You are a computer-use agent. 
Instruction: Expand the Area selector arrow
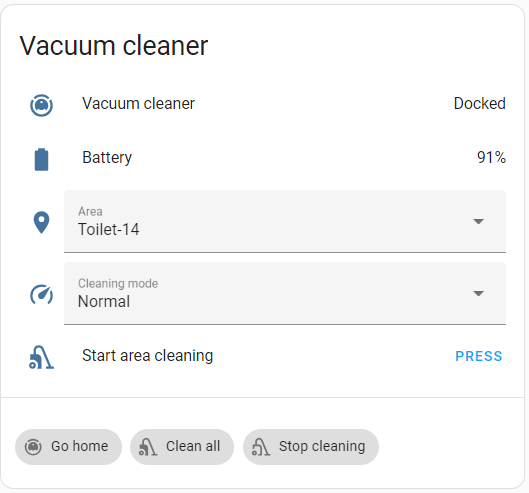(x=478, y=221)
